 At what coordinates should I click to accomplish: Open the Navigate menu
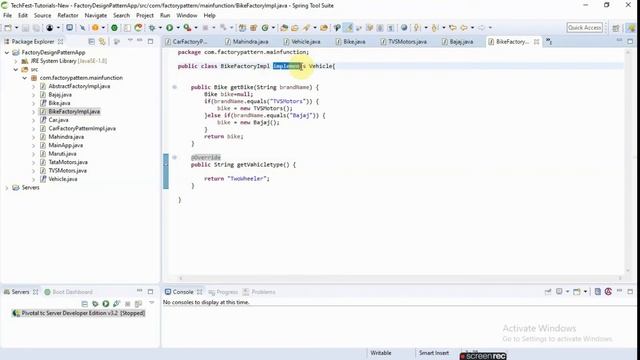96,15
